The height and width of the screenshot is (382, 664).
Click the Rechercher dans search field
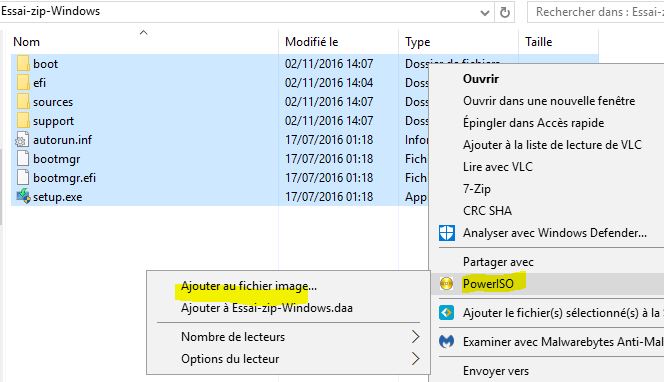[596, 12]
